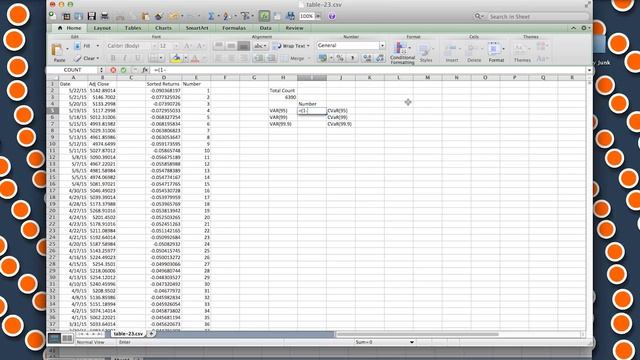
Task: Toggle Underline formatting
Action: pos(138,58)
